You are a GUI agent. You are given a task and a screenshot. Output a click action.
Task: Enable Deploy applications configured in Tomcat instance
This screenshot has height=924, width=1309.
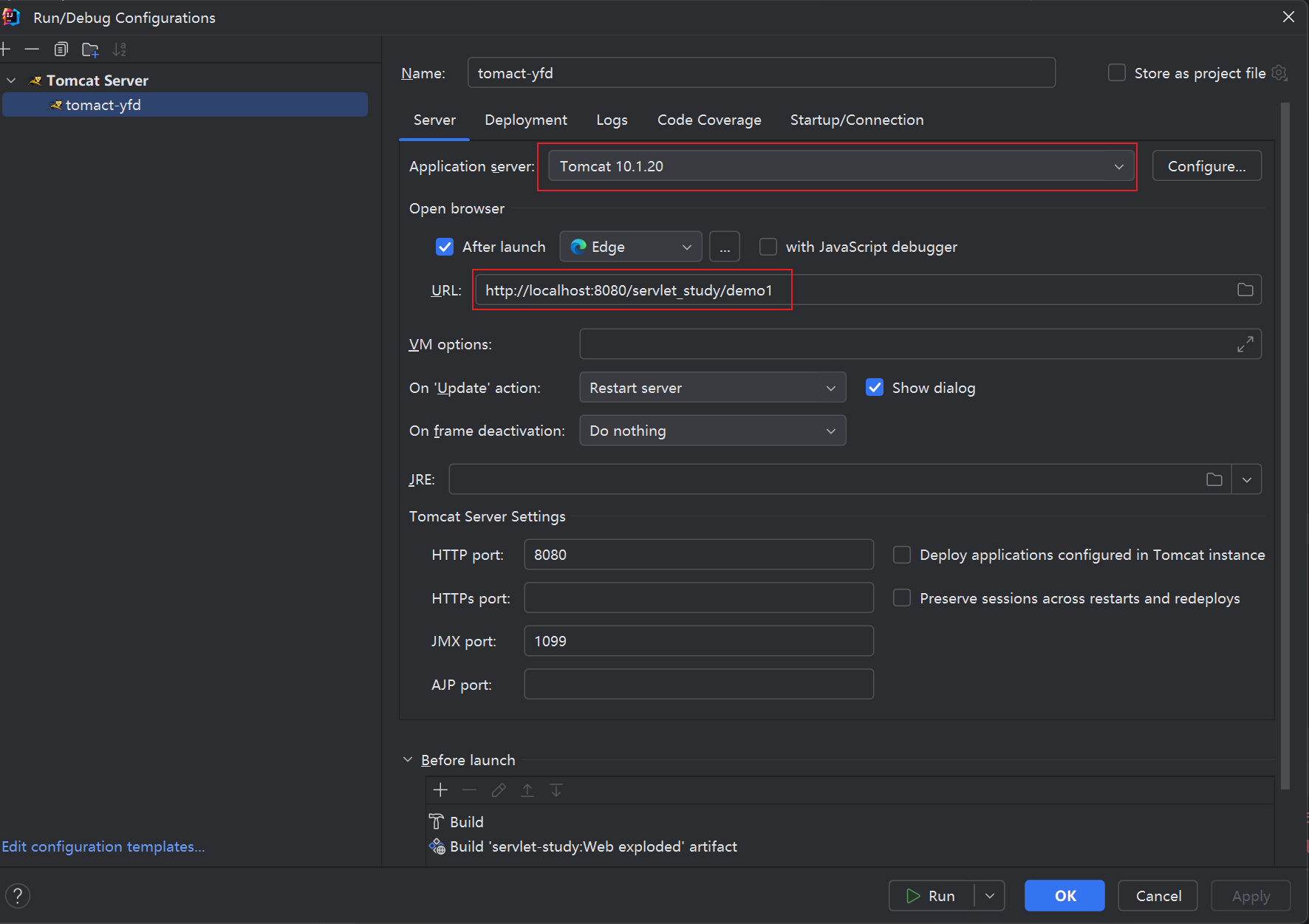click(902, 555)
